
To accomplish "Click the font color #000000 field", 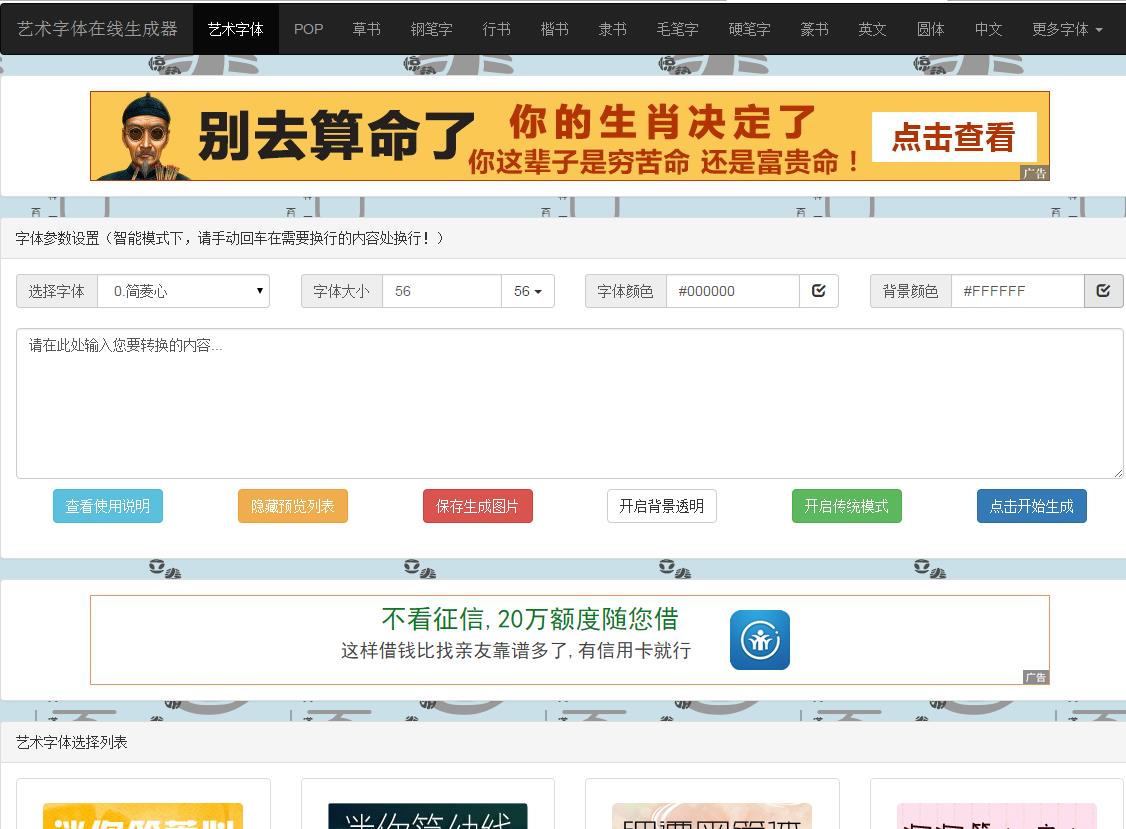I will [732, 291].
